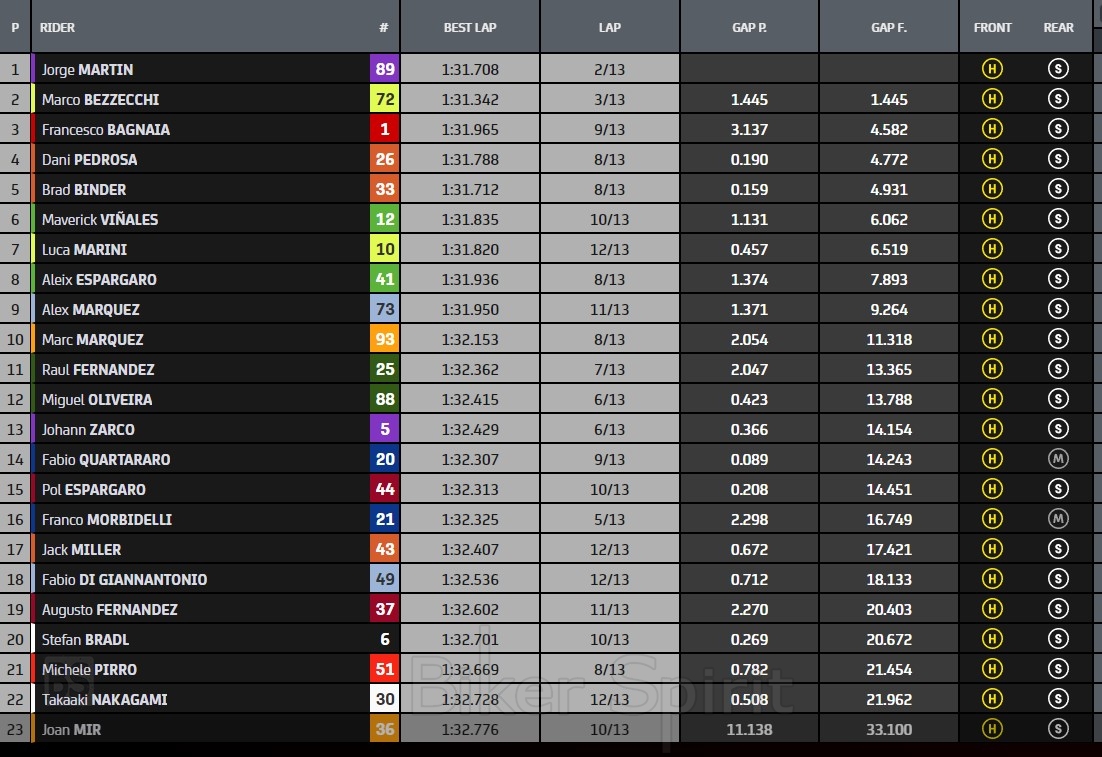Click the RIDER column header
This screenshot has height=757, width=1102.
coord(58,27)
